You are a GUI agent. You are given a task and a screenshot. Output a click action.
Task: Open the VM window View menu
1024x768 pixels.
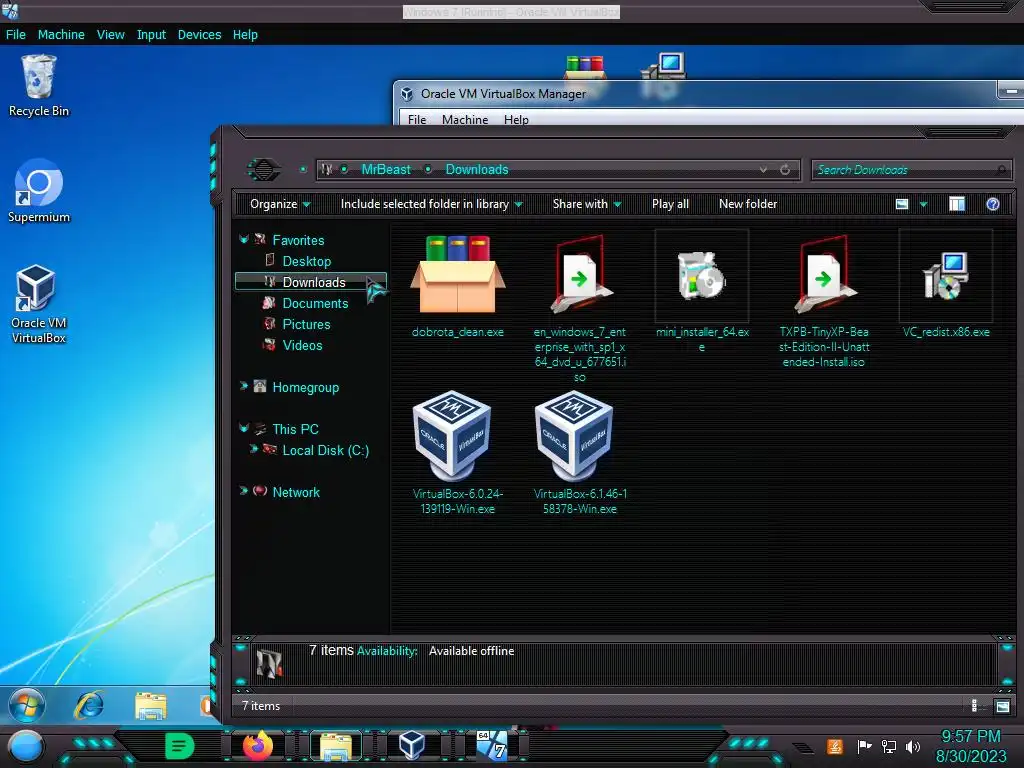[110, 35]
